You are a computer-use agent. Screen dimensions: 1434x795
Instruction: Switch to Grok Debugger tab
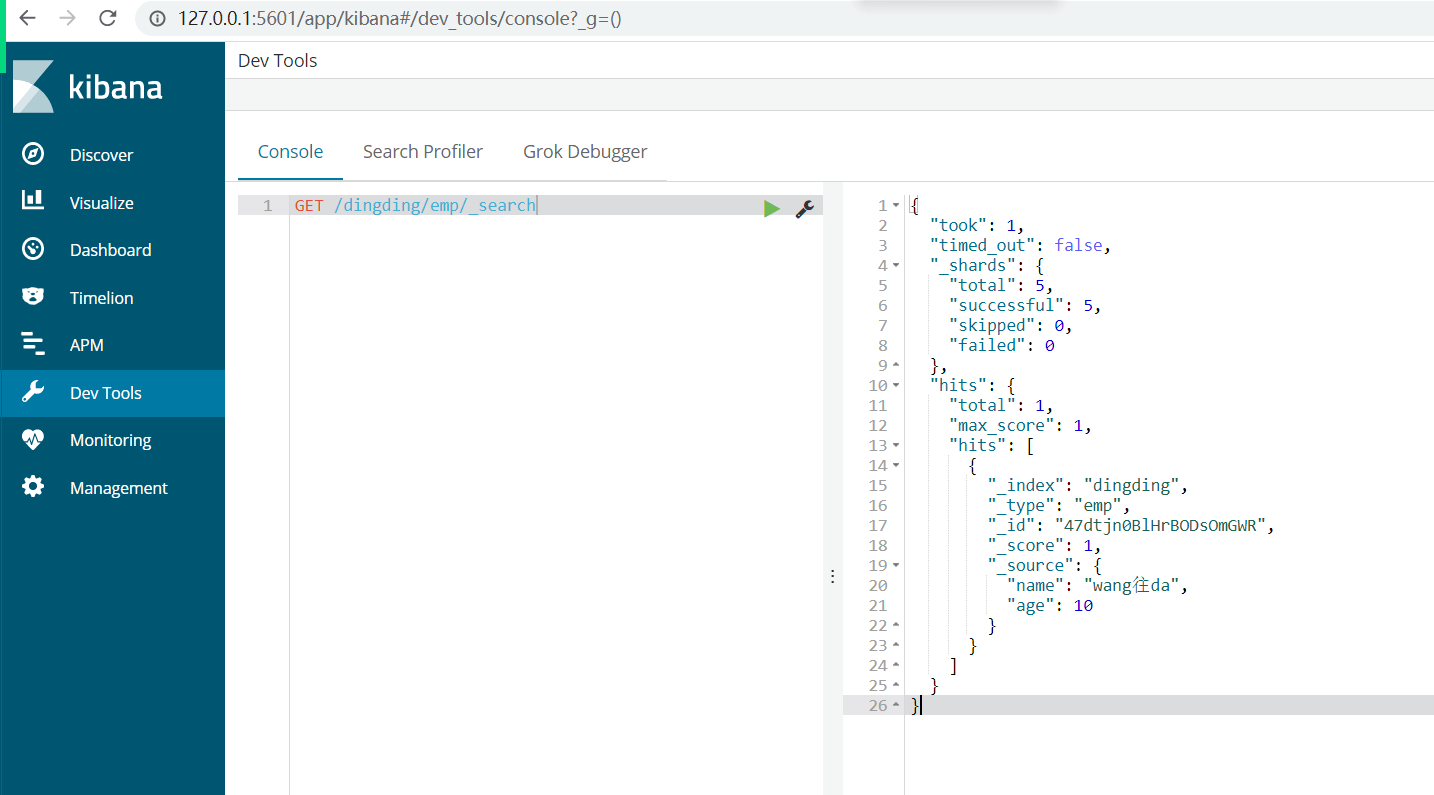click(585, 152)
